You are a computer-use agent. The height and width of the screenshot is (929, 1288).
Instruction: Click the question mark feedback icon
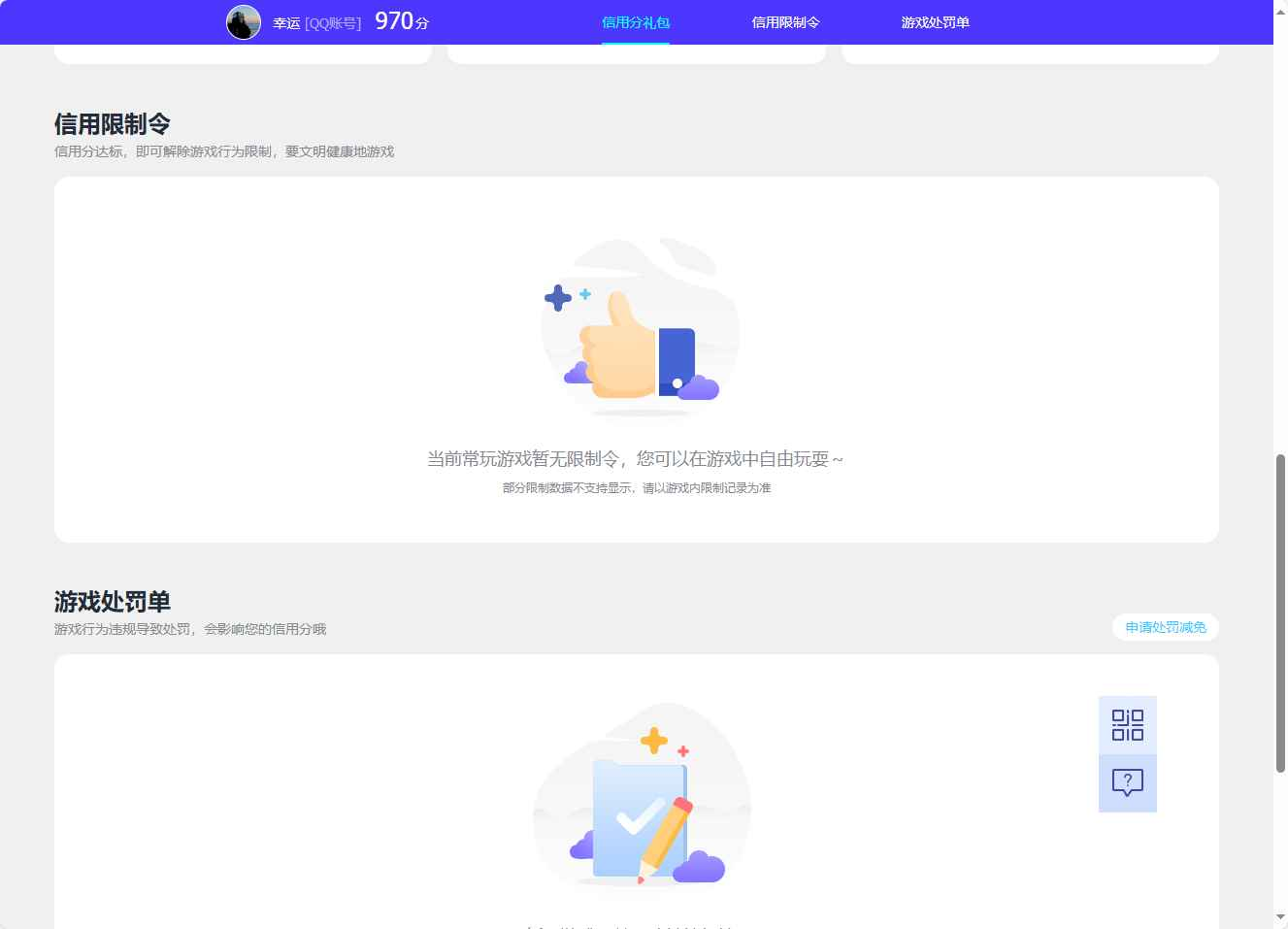pyautogui.click(x=1127, y=782)
